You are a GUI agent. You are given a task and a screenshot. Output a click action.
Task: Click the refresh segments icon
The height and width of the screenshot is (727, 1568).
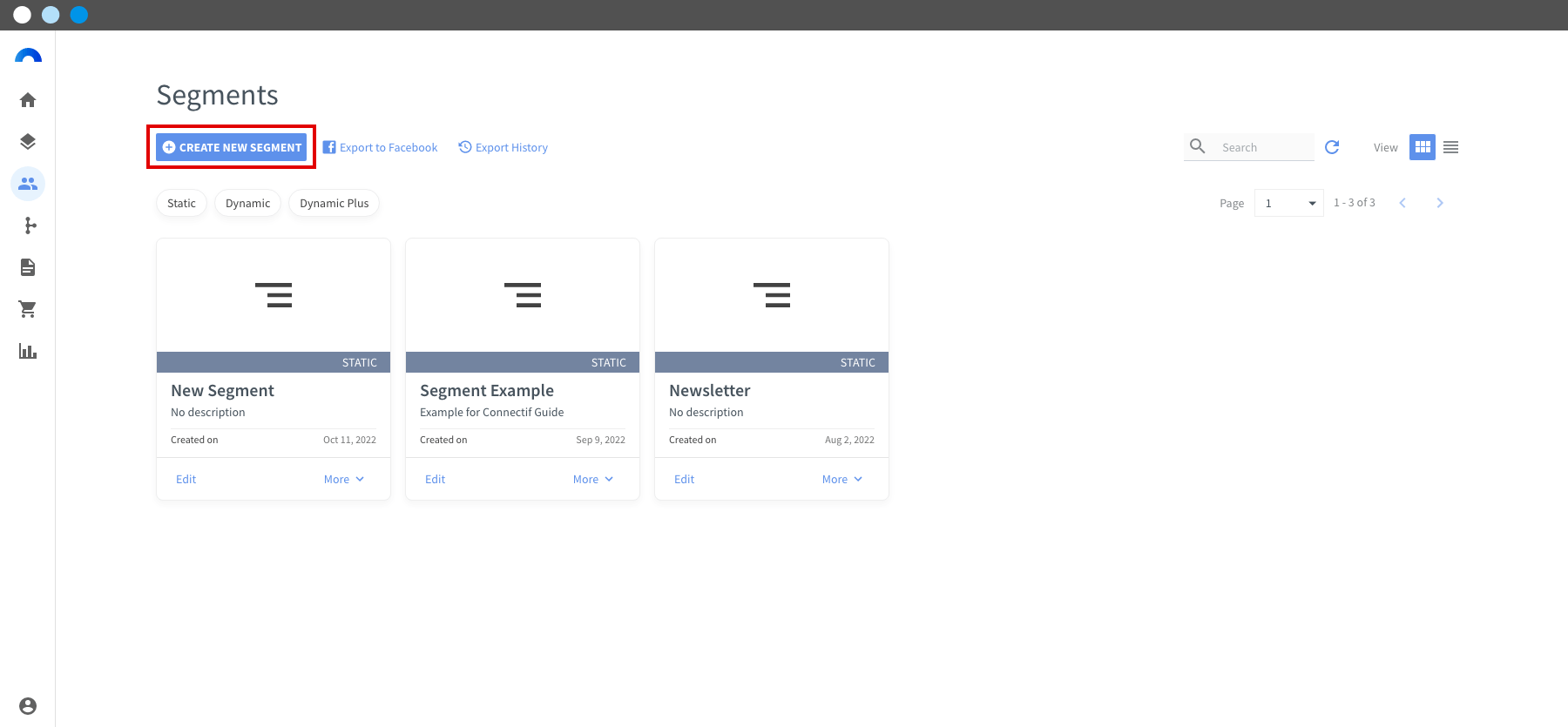click(x=1332, y=147)
